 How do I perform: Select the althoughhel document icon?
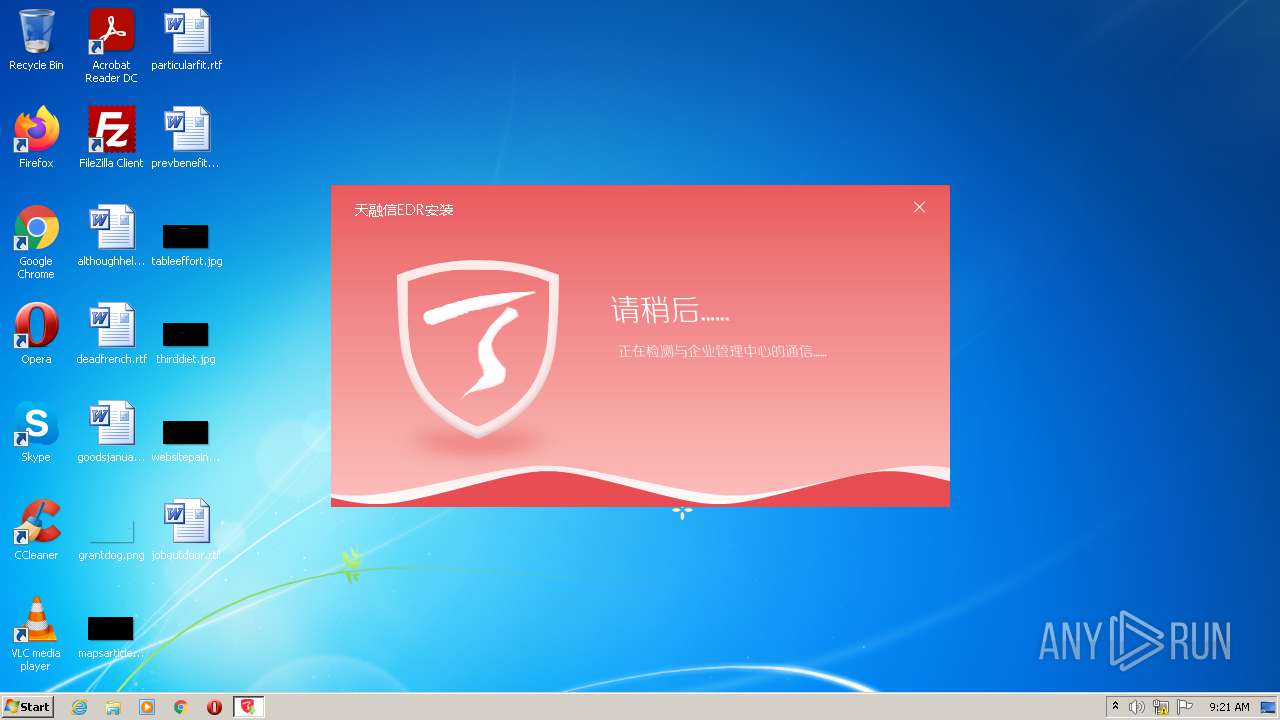111,236
